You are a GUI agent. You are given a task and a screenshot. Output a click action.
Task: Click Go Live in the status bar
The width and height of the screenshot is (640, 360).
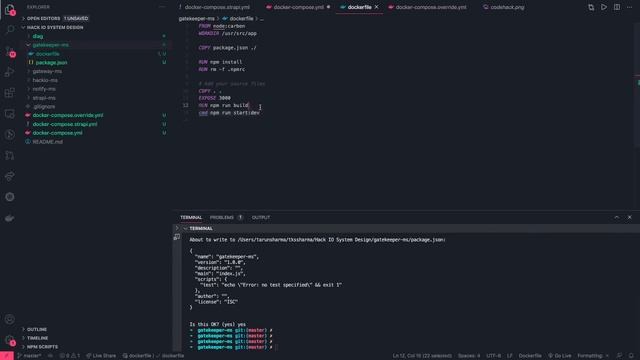560,356
